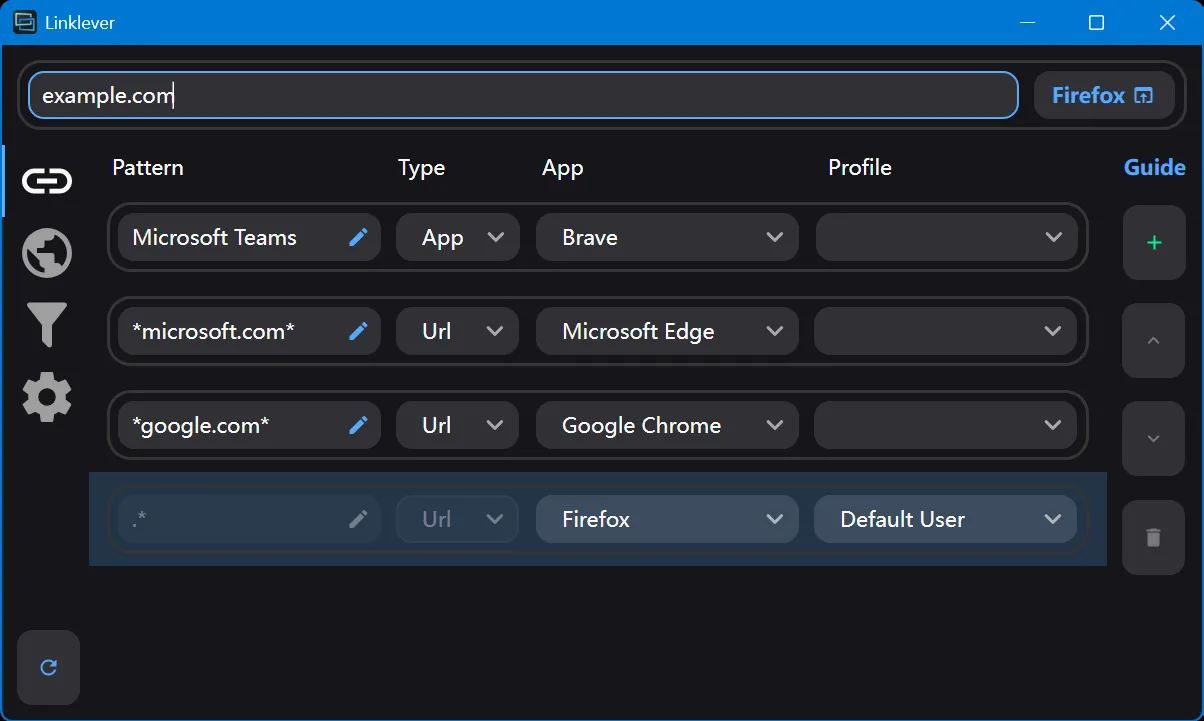Viewport: 1204px width, 721px height.
Task: Open the Brave app dropdown
Action: pos(667,237)
